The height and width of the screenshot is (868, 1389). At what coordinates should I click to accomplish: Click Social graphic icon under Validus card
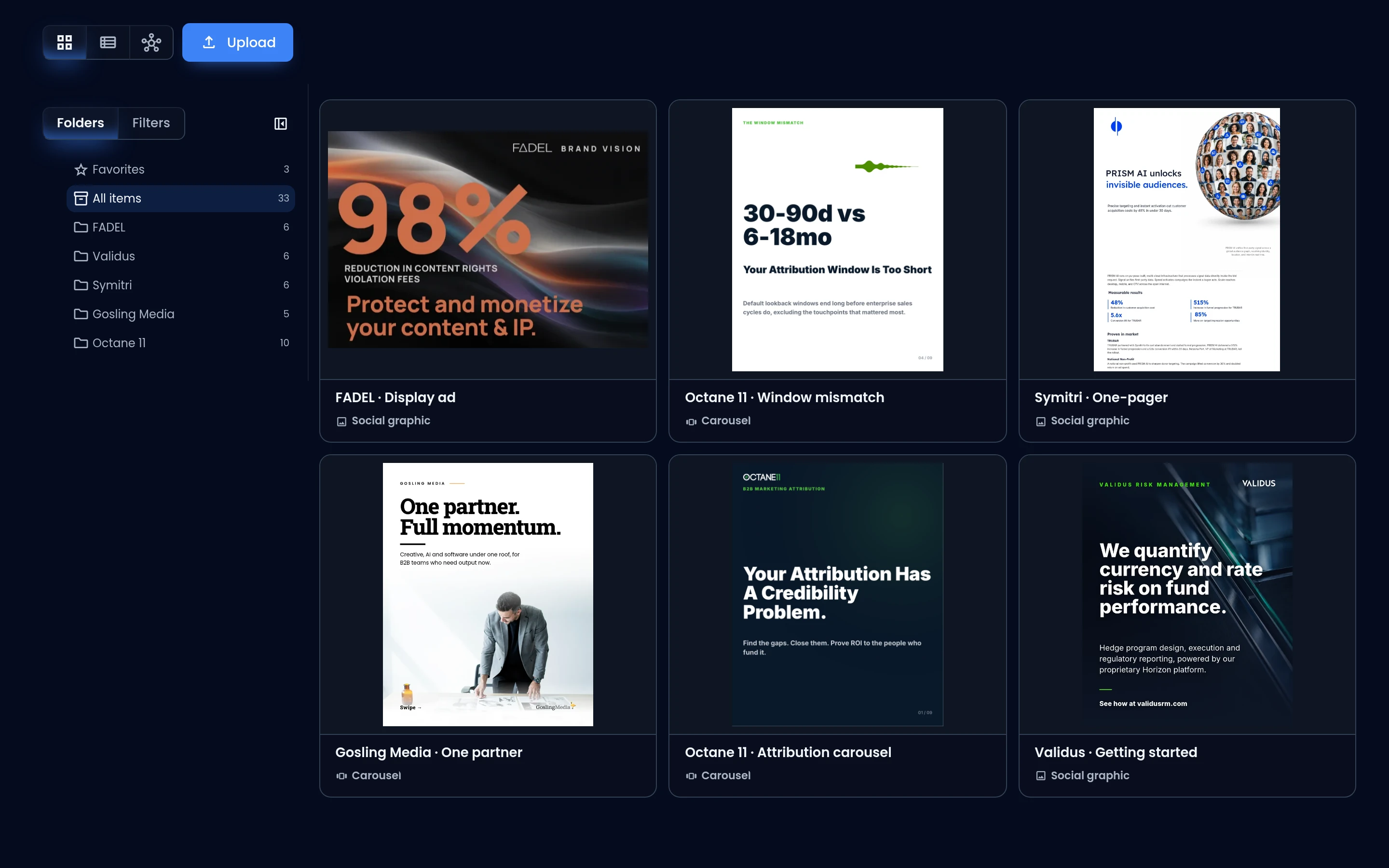(1041, 776)
